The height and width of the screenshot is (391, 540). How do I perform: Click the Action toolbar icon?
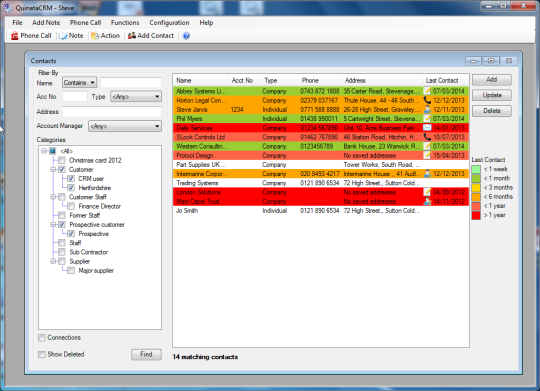[95, 36]
